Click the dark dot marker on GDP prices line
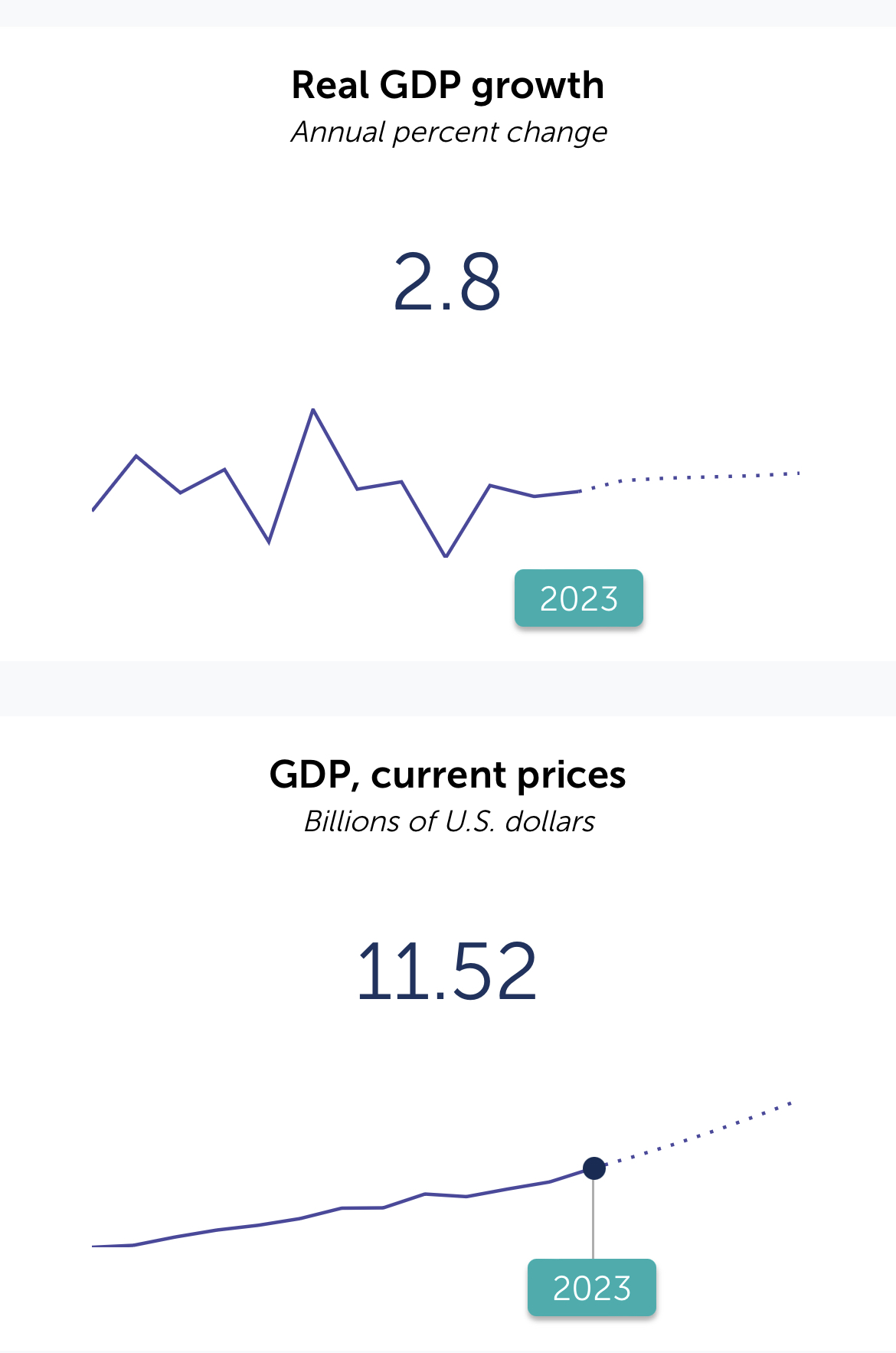 pos(594,1168)
